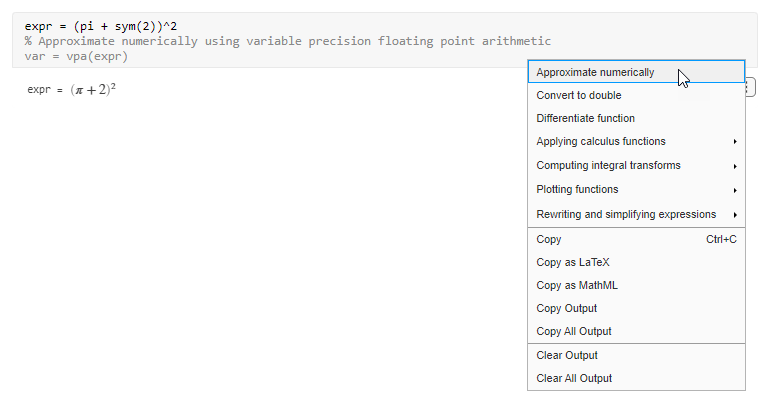Screen dimensions: 768x404
Task: Select Approximate numerically from context menu
Action: pyautogui.click(x=596, y=72)
